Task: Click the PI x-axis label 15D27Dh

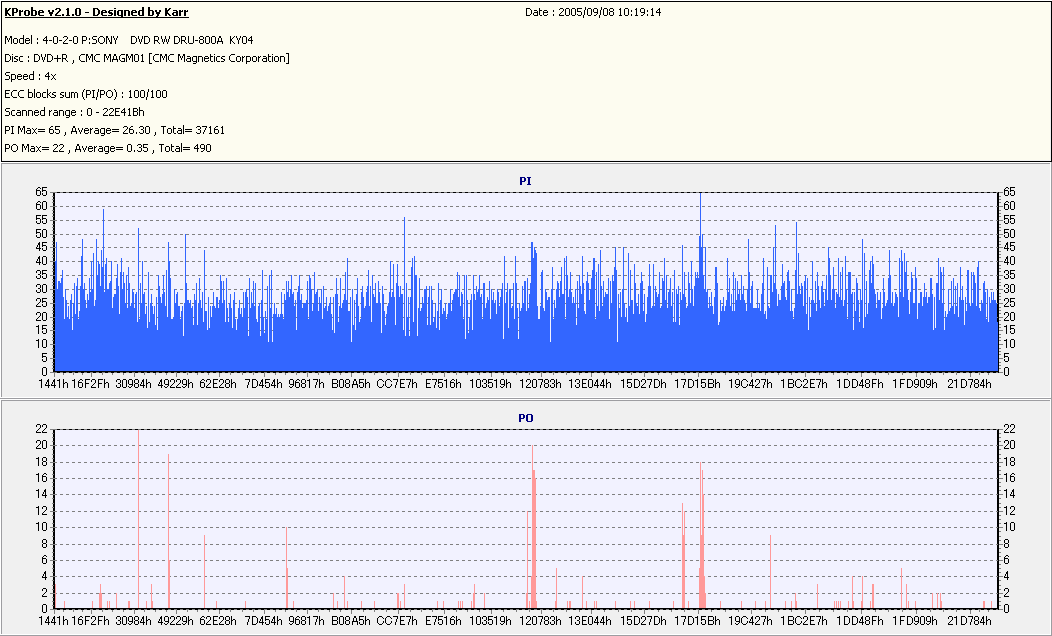Action: (x=643, y=384)
